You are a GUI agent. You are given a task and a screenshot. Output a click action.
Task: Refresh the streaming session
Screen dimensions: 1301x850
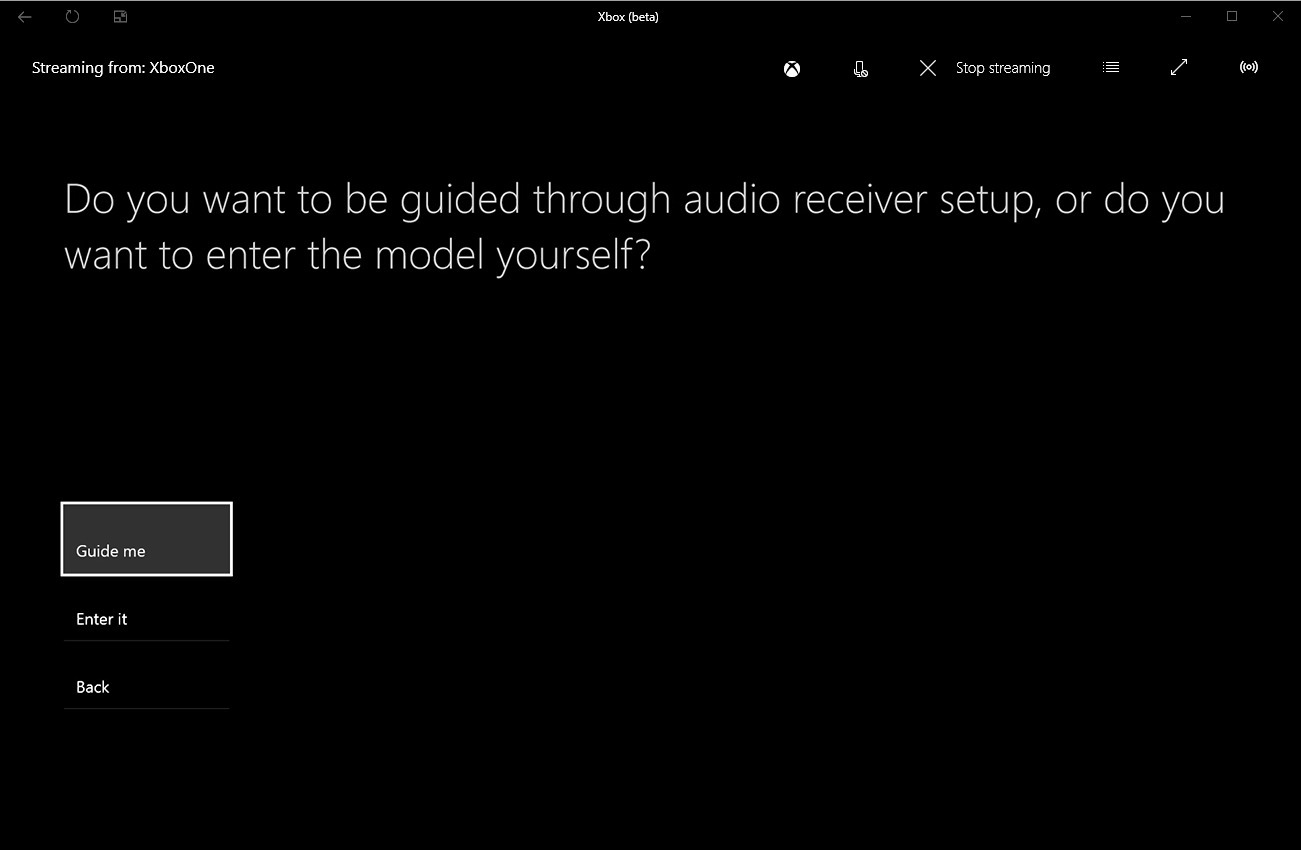(71, 16)
